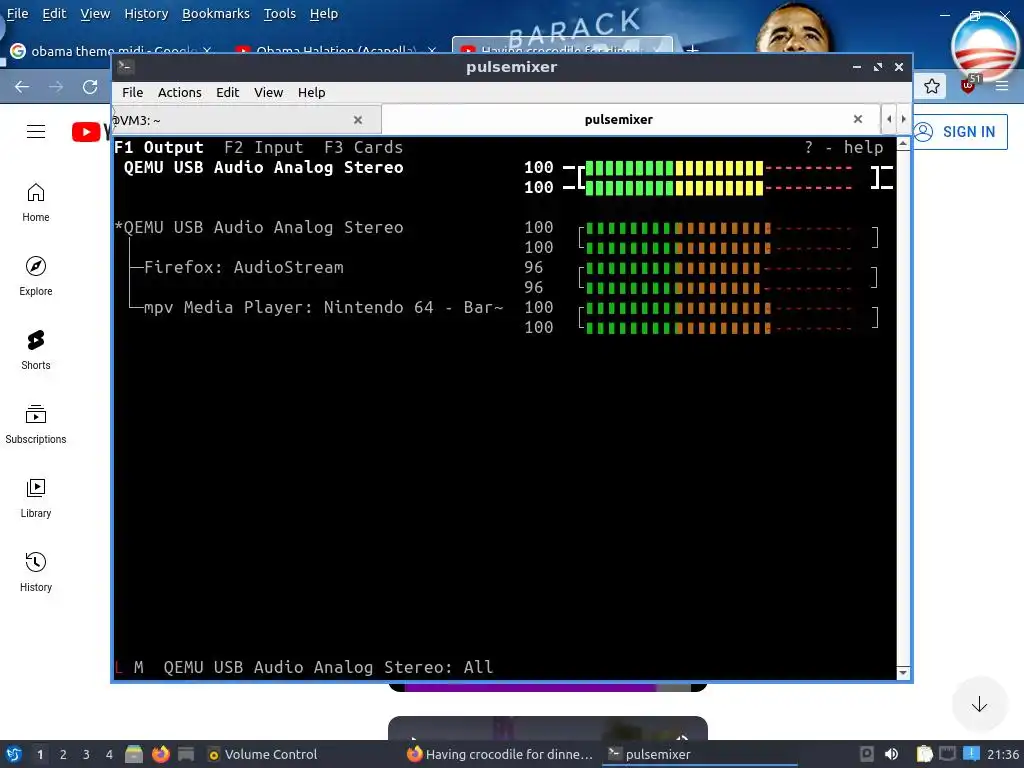Open the YouTube Library
The width and height of the screenshot is (1024, 768).
point(35,498)
